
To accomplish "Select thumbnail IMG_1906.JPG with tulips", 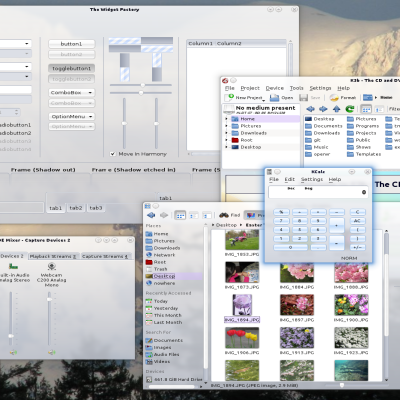I will coord(242,337).
